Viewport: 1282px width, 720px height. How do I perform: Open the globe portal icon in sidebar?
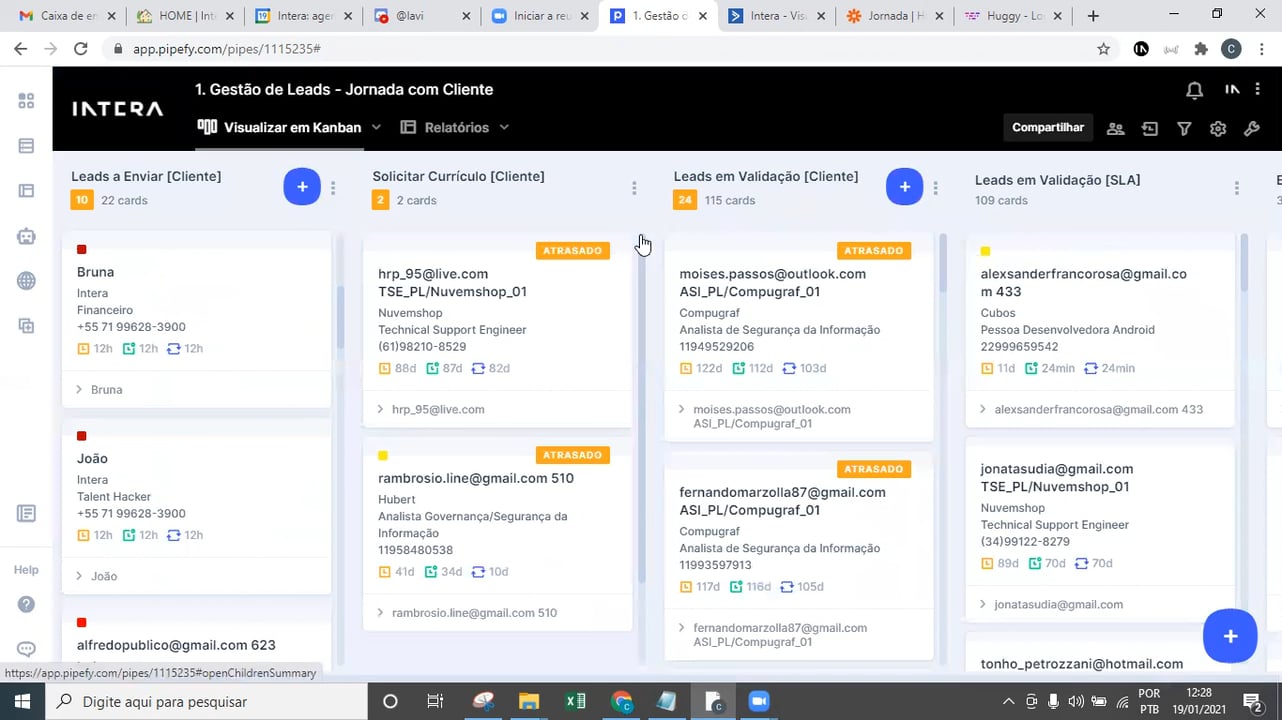tap(26, 281)
